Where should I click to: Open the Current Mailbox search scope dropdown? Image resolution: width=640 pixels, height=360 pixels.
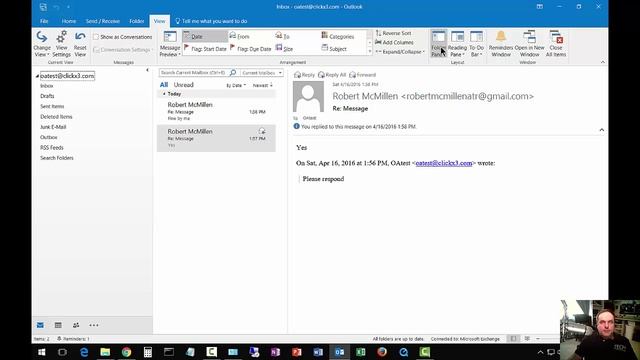[x=262, y=73]
